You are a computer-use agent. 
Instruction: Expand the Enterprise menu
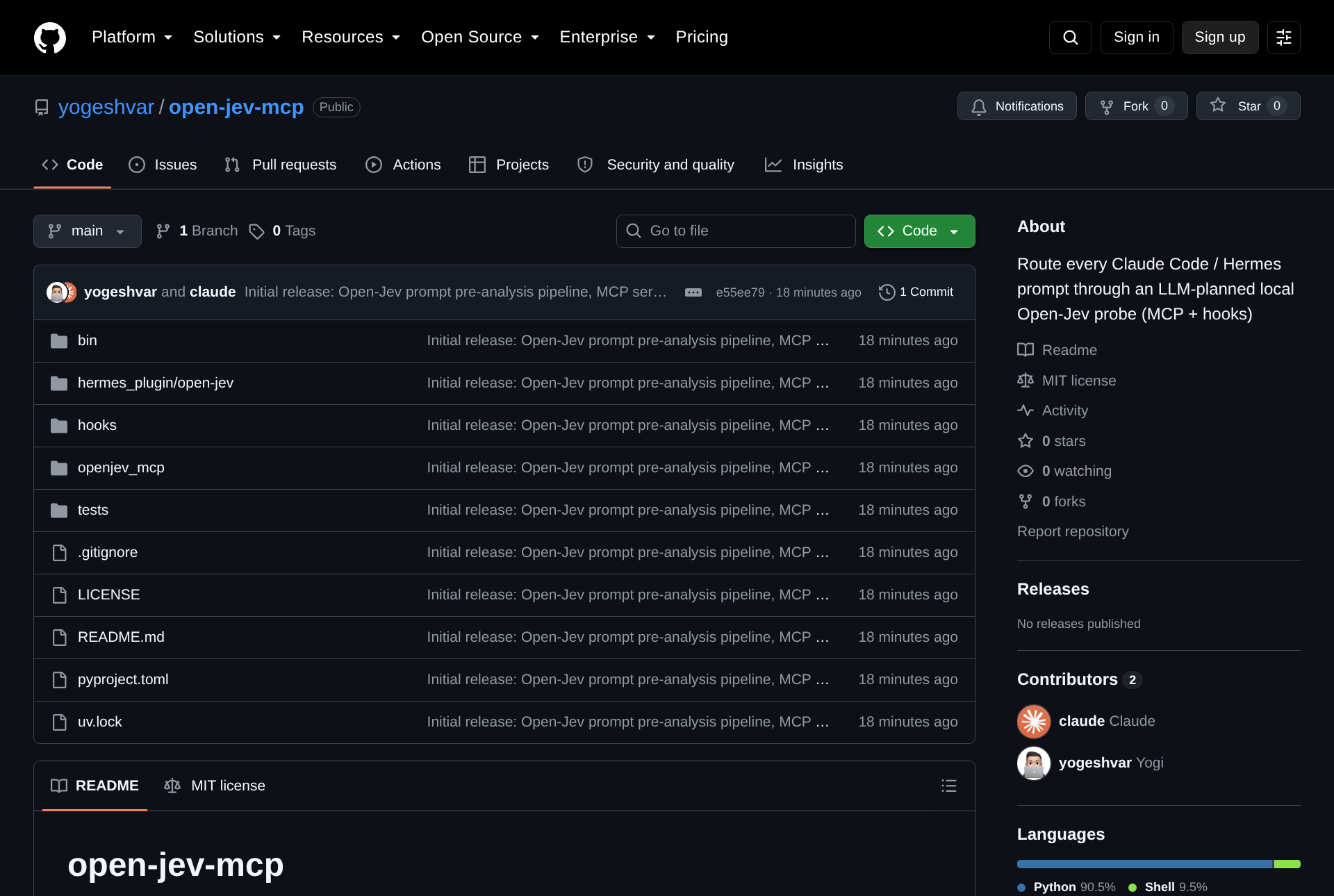[607, 38]
